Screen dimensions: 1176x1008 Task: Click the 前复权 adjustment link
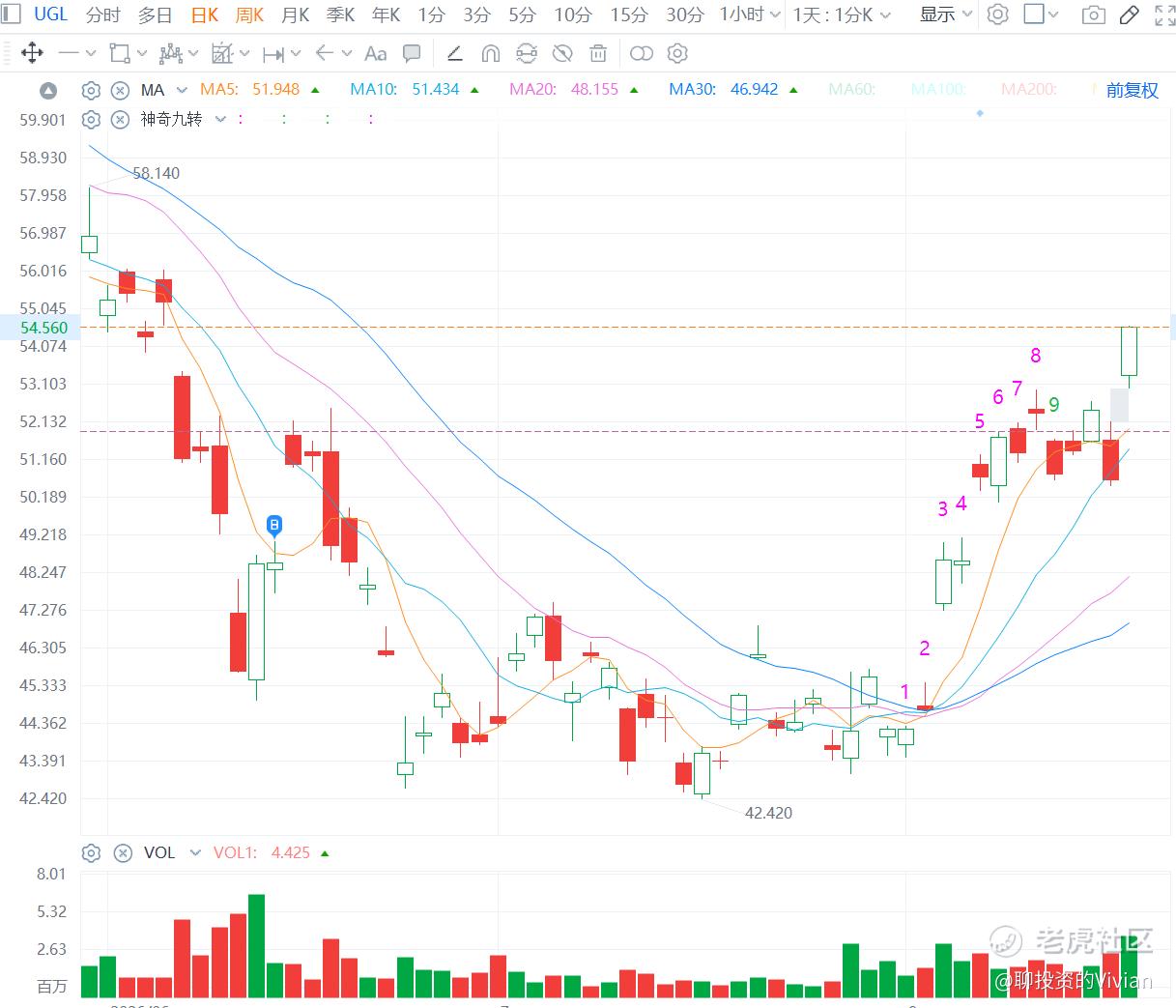point(1132,90)
